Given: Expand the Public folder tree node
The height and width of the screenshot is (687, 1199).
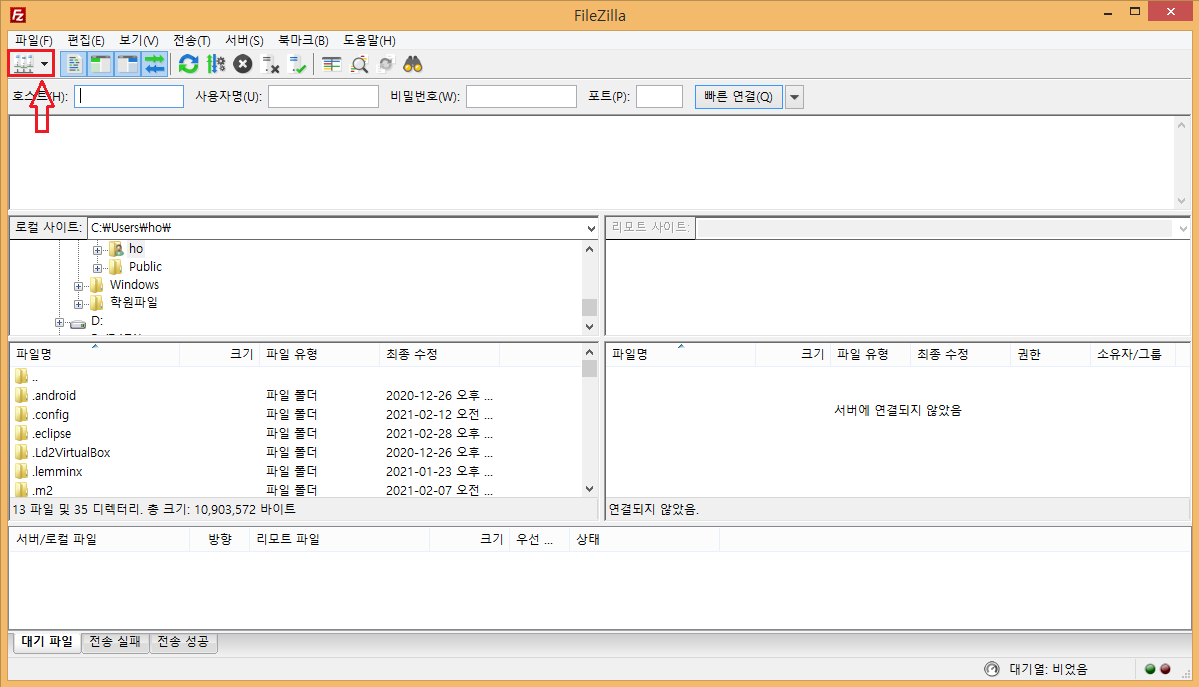Looking at the screenshot, I should [x=97, y=269].
